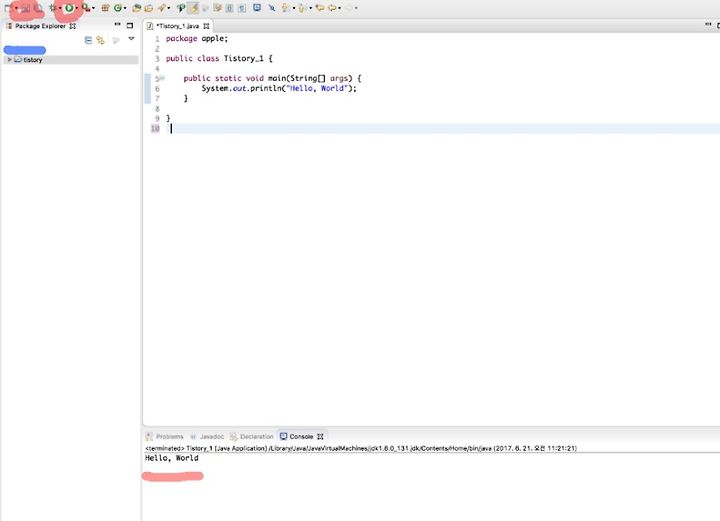This screenshot has width=720, height=521.
Task: Close the Console view tab
Action: 320,437
